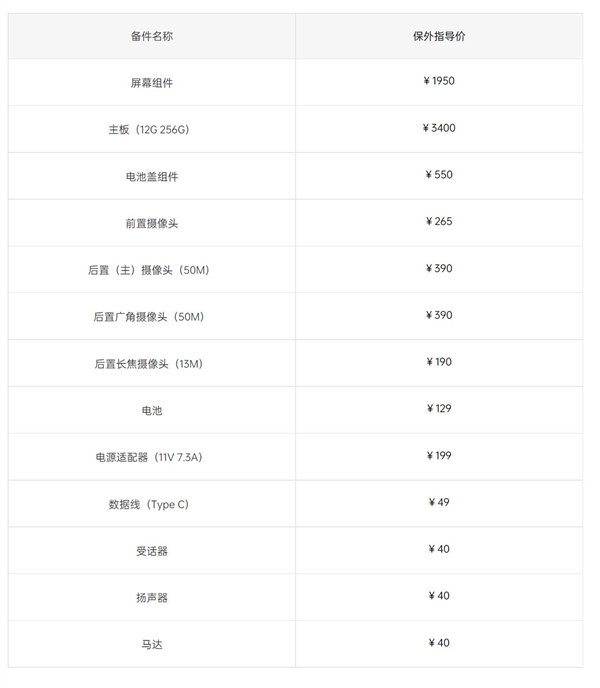Click the ¥3400 price
Image resolution: width=600 pixels, height=688 pixels.
click(439, 128)
